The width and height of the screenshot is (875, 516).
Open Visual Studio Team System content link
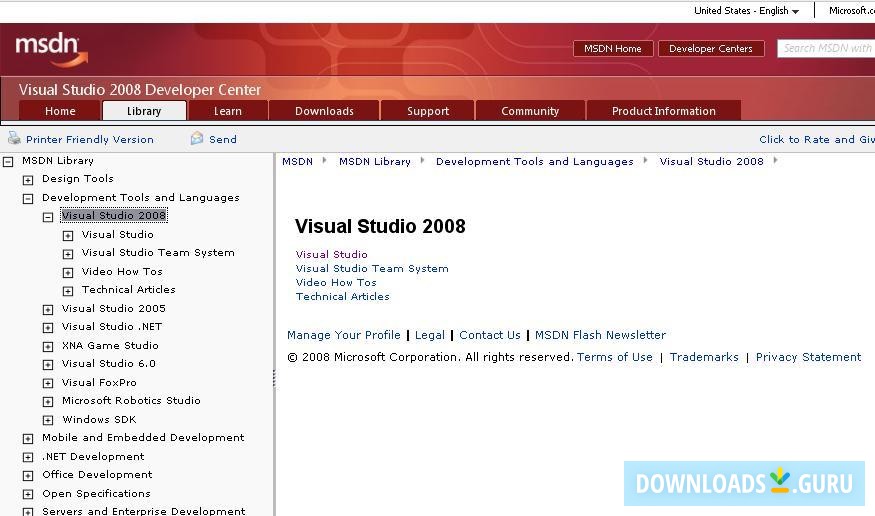[372, 268]
